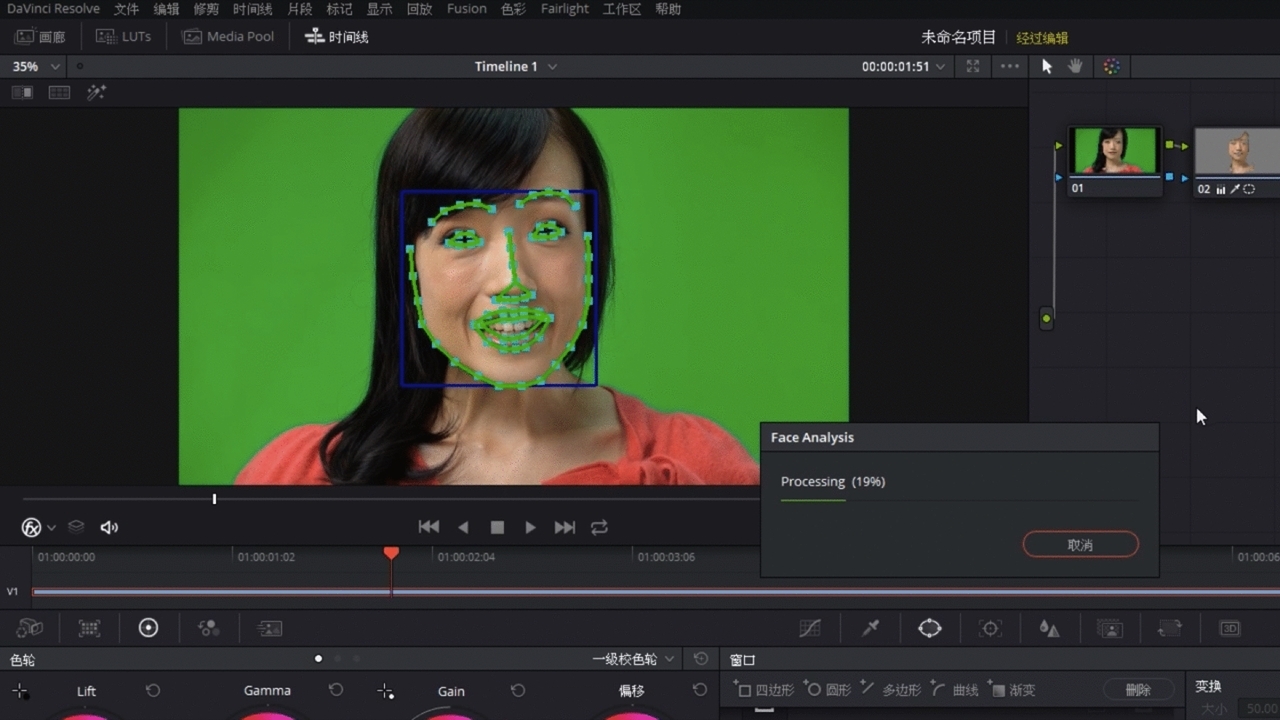Expand the 一级校色轮 mode dropdown
The width and height of the screenshot is (1280, 720).
click(634, 659)
